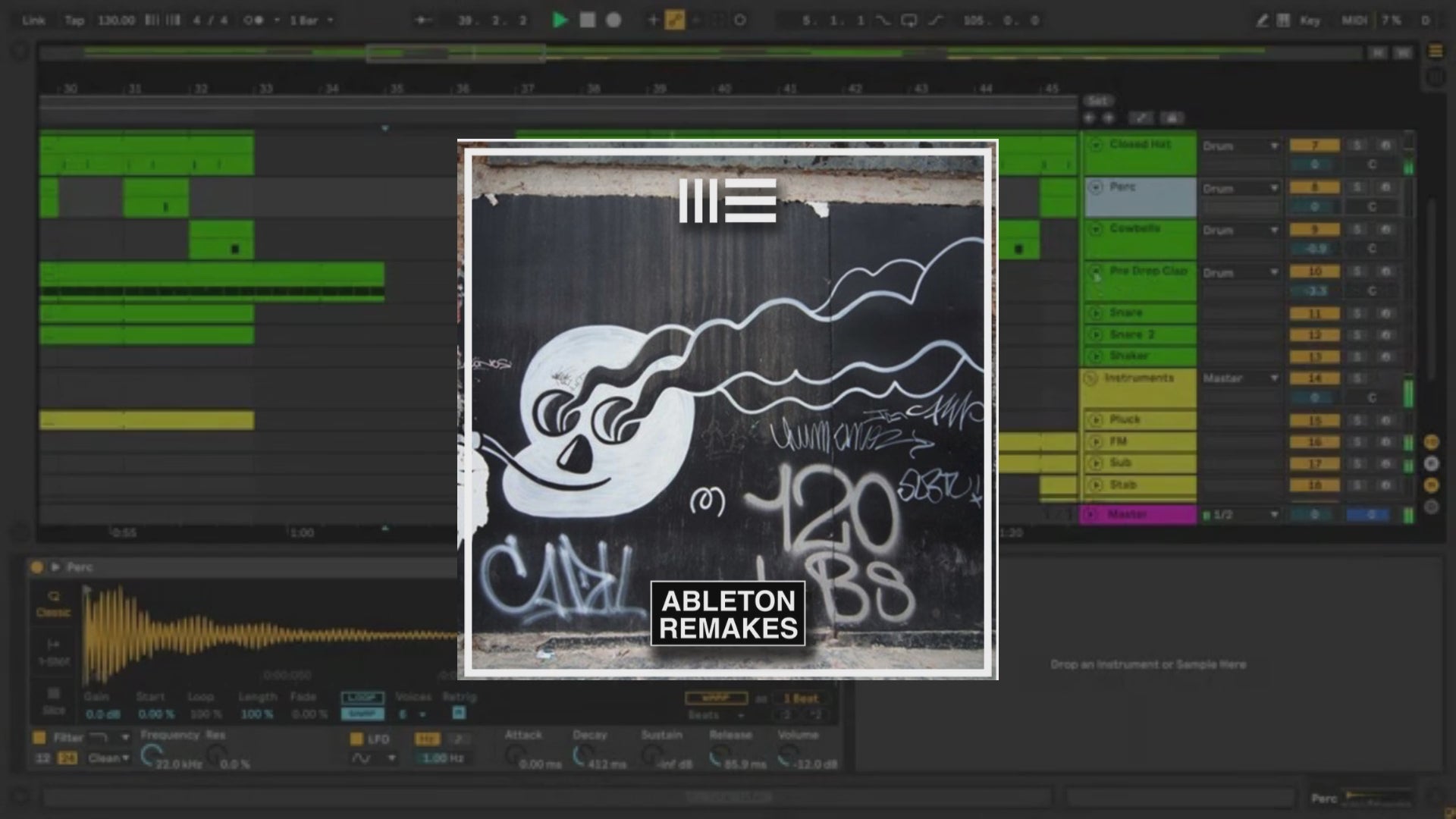Solo the Perc track
Screen dimensions: 1456x819
pyautogui.click(x=1357, y=187)
